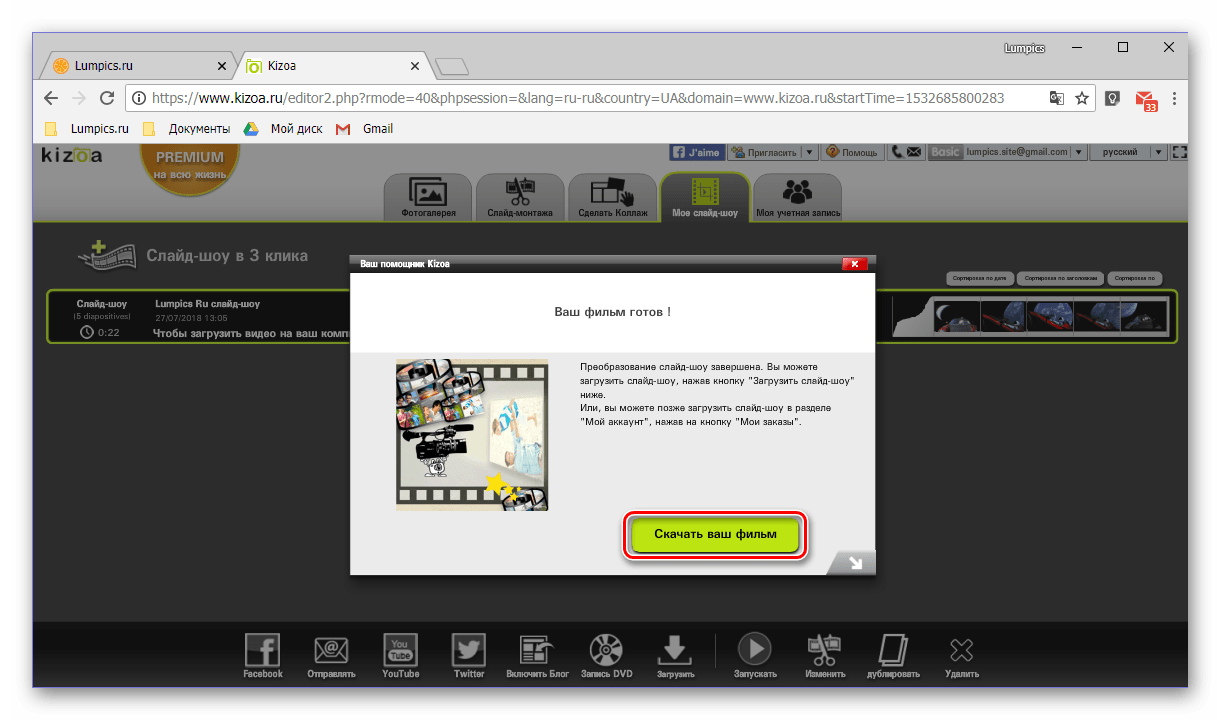Image resolution: width=1225 pixels, height=720 pixels.
Task: Click the Помощь help button
Action: [851, 152]
